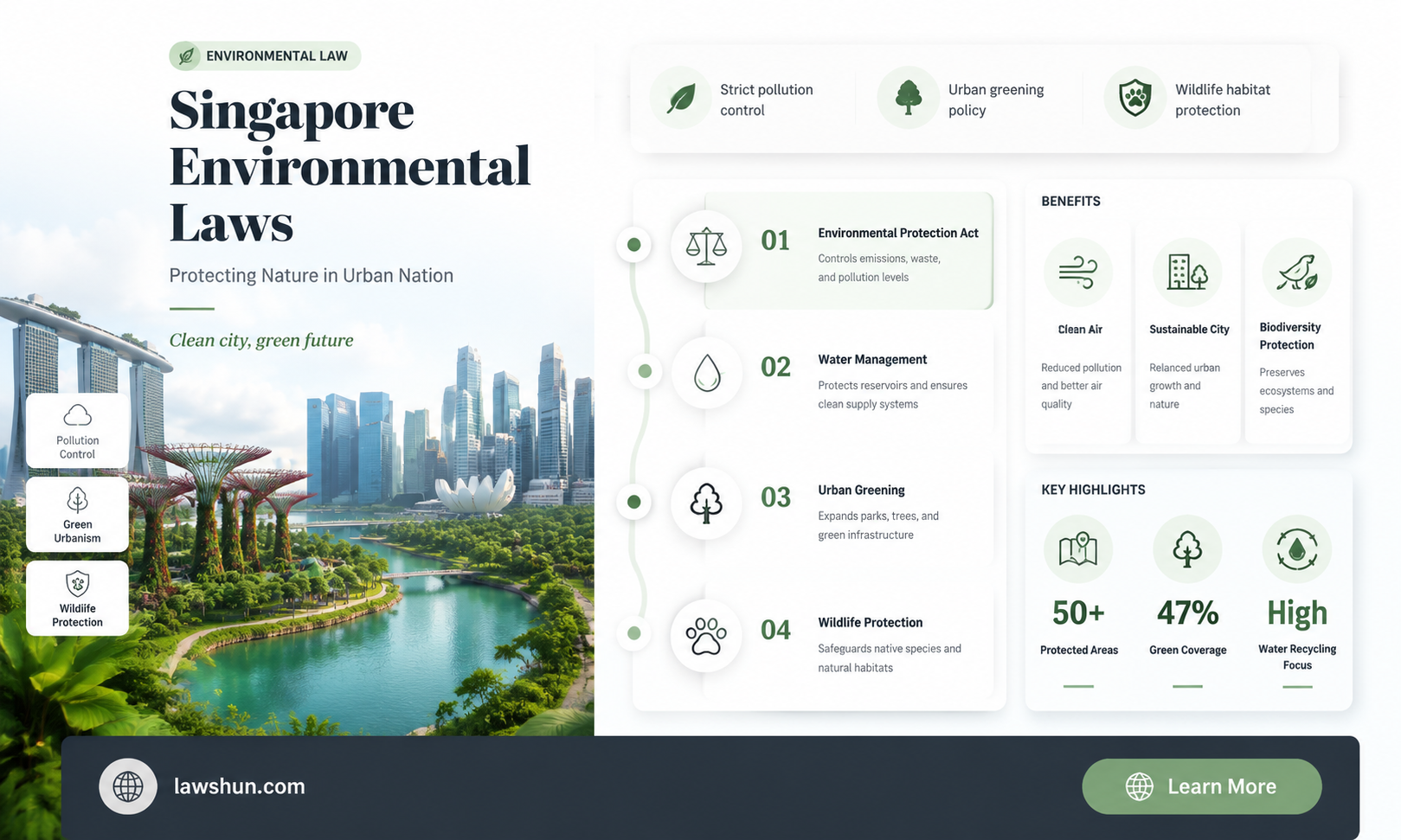This screenshot has height=840, width=1401.
Task: Click the timeline dot for step 04
Action: pos(633,633)
